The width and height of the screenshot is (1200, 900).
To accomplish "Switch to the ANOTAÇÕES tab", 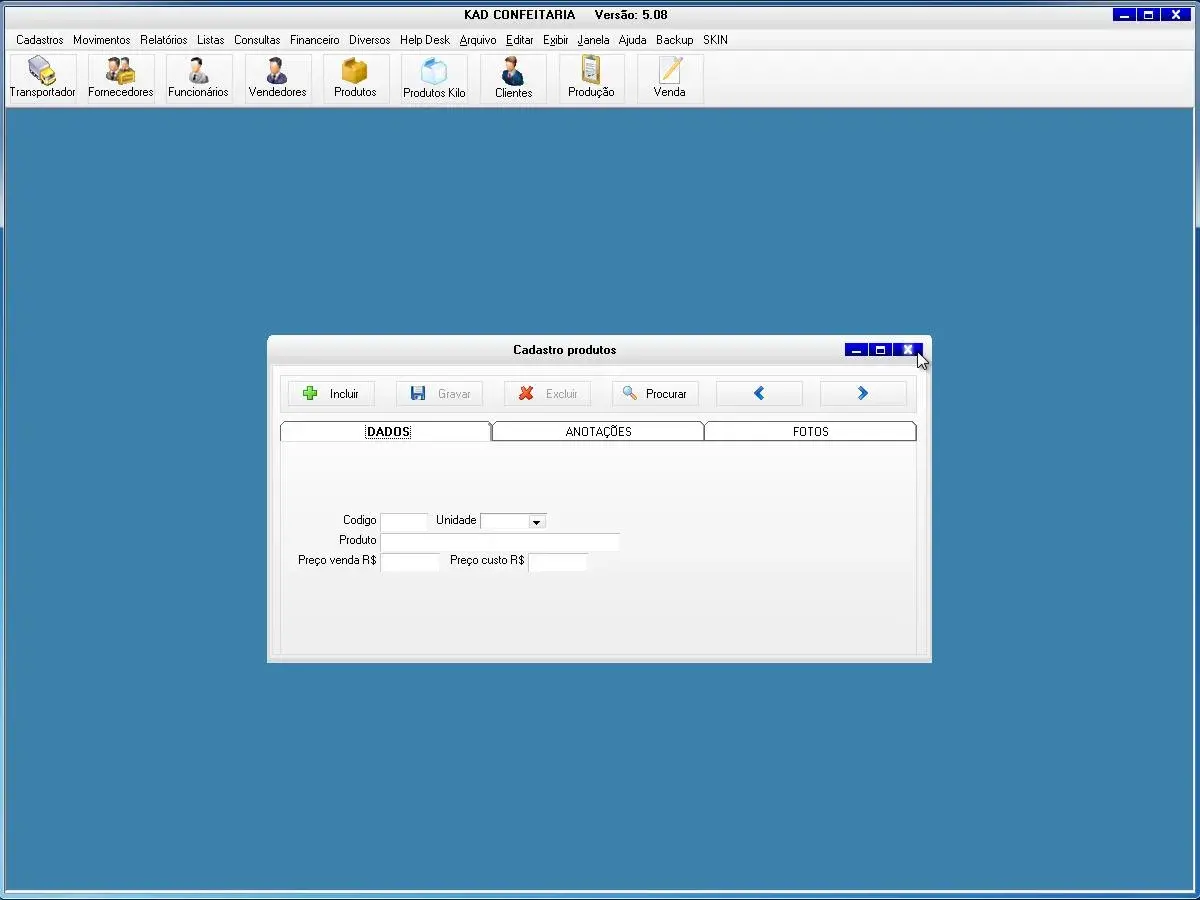I will (x=598, y=432).
